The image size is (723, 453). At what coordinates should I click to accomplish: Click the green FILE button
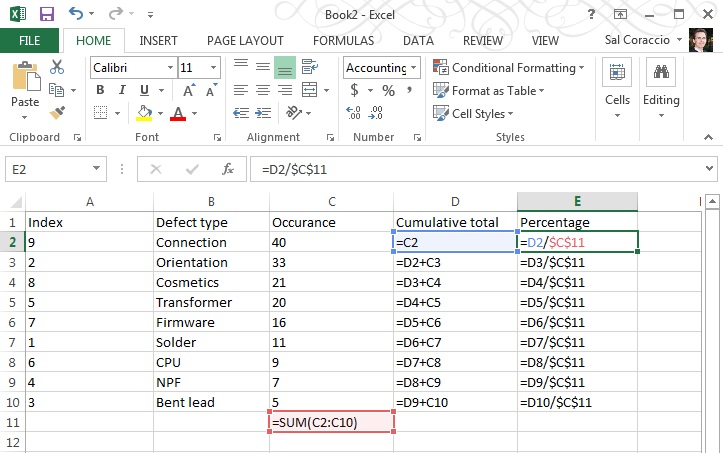click(30, 41)
